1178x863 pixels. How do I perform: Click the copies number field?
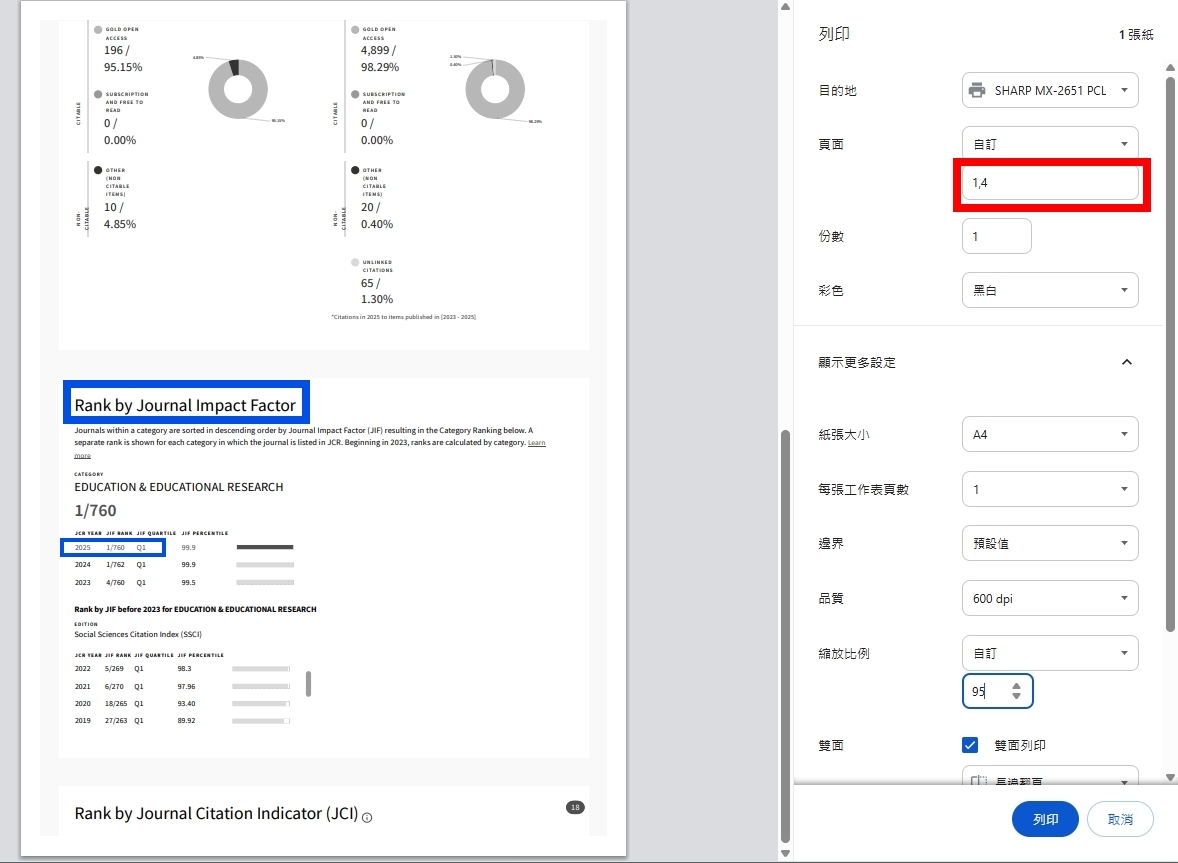(x=996, y=237)
